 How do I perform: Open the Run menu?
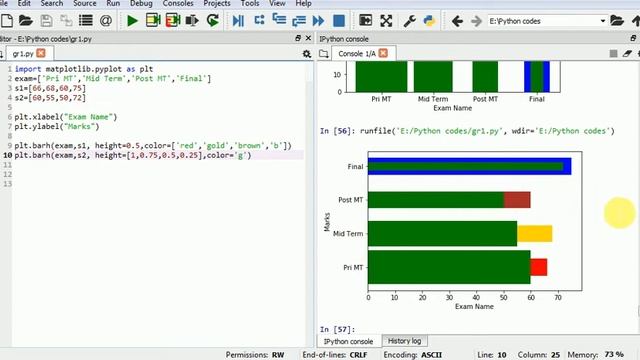pos(113,4)
